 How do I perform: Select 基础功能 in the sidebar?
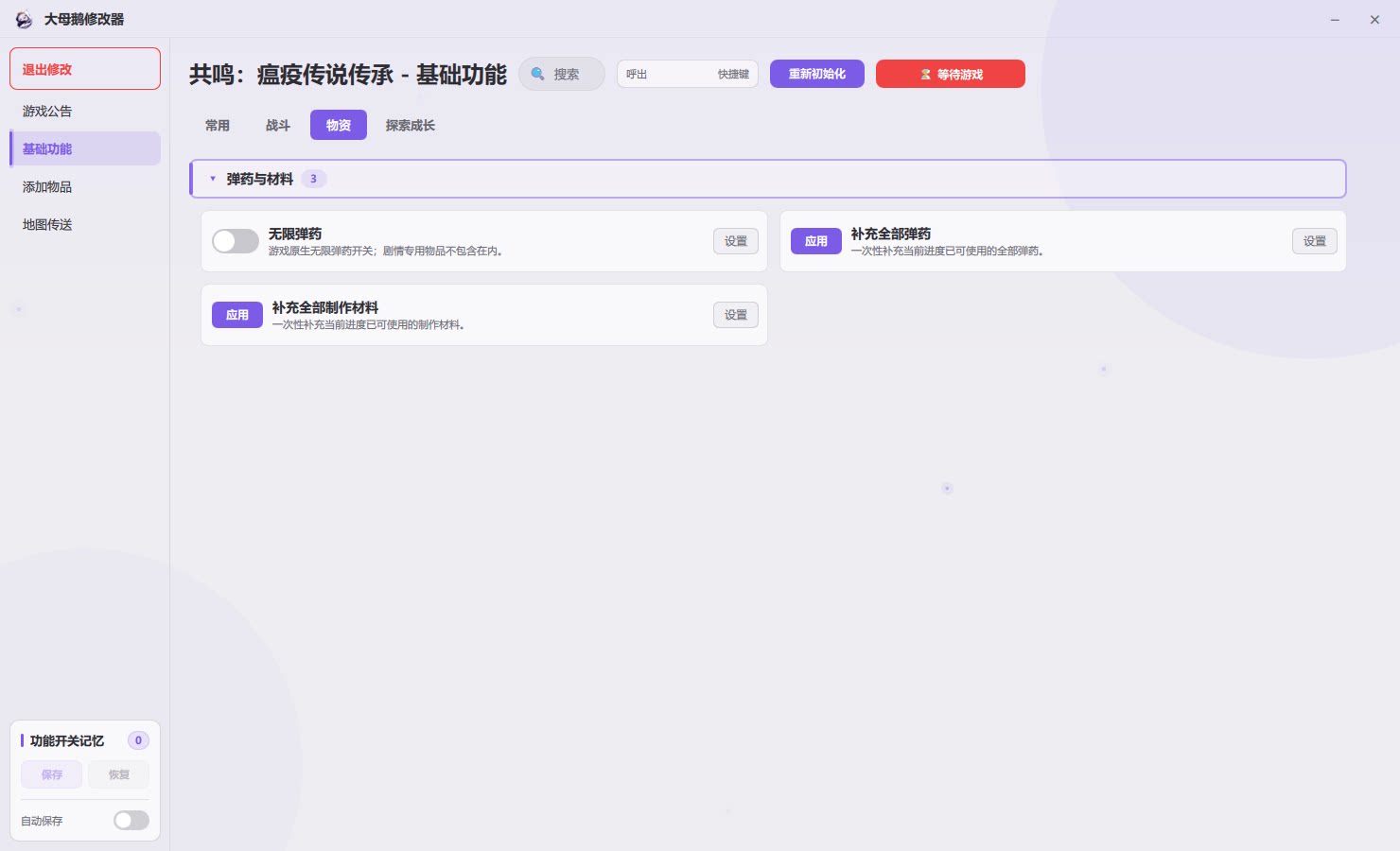click(85, 148)
